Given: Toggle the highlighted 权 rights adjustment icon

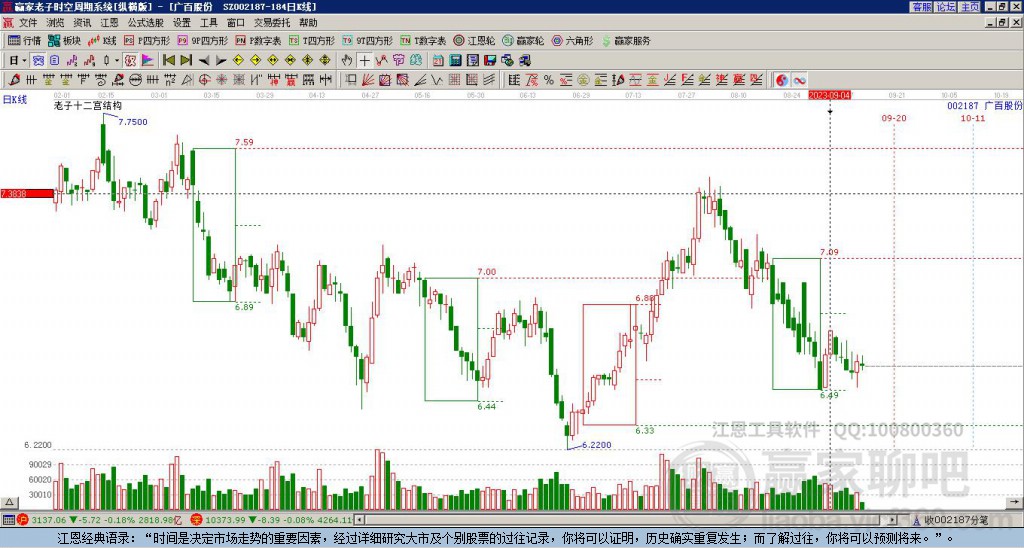Looking at the screenshot, I should 130,61.
